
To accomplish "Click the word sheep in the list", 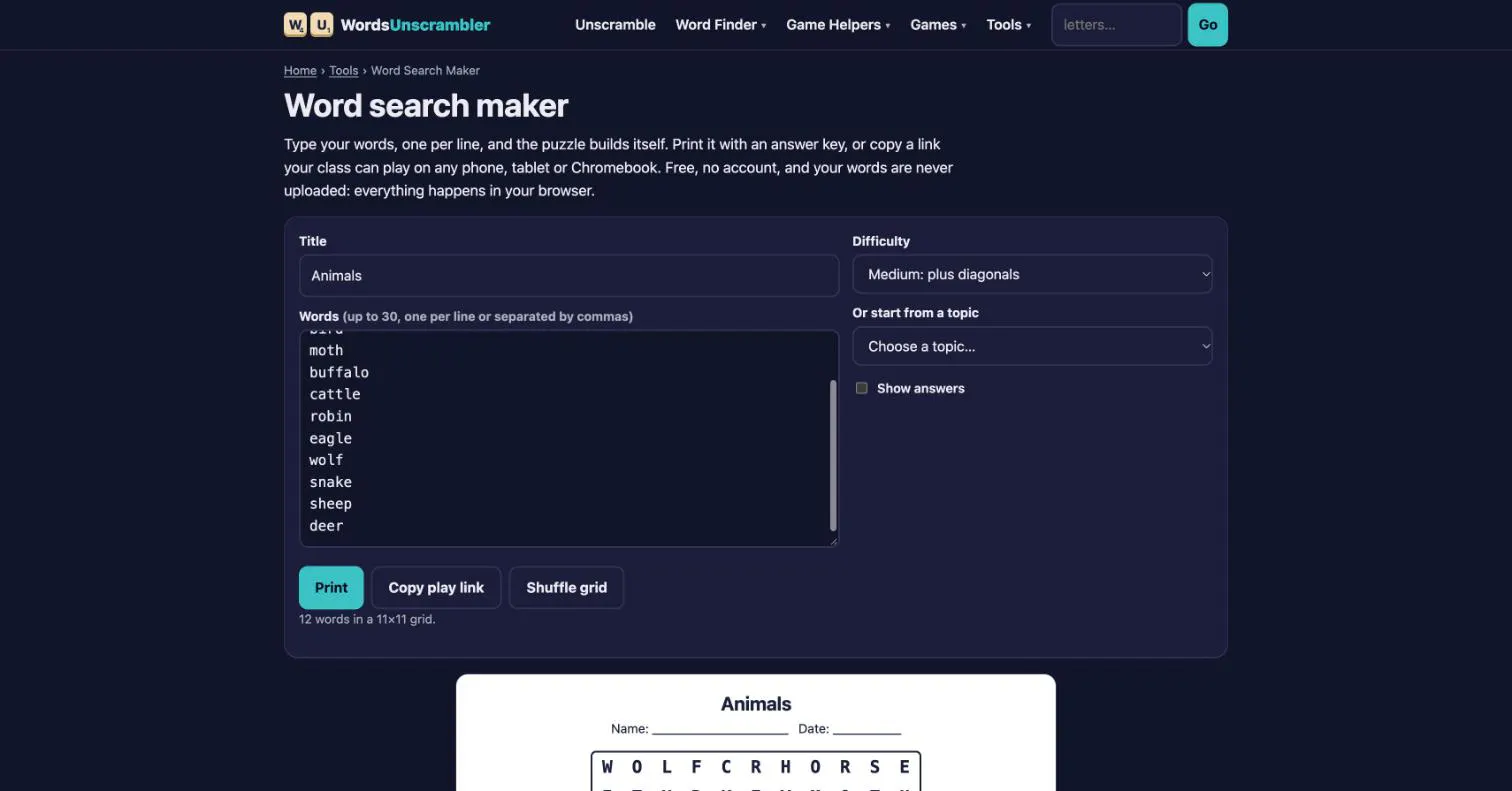I will point(330,504).
